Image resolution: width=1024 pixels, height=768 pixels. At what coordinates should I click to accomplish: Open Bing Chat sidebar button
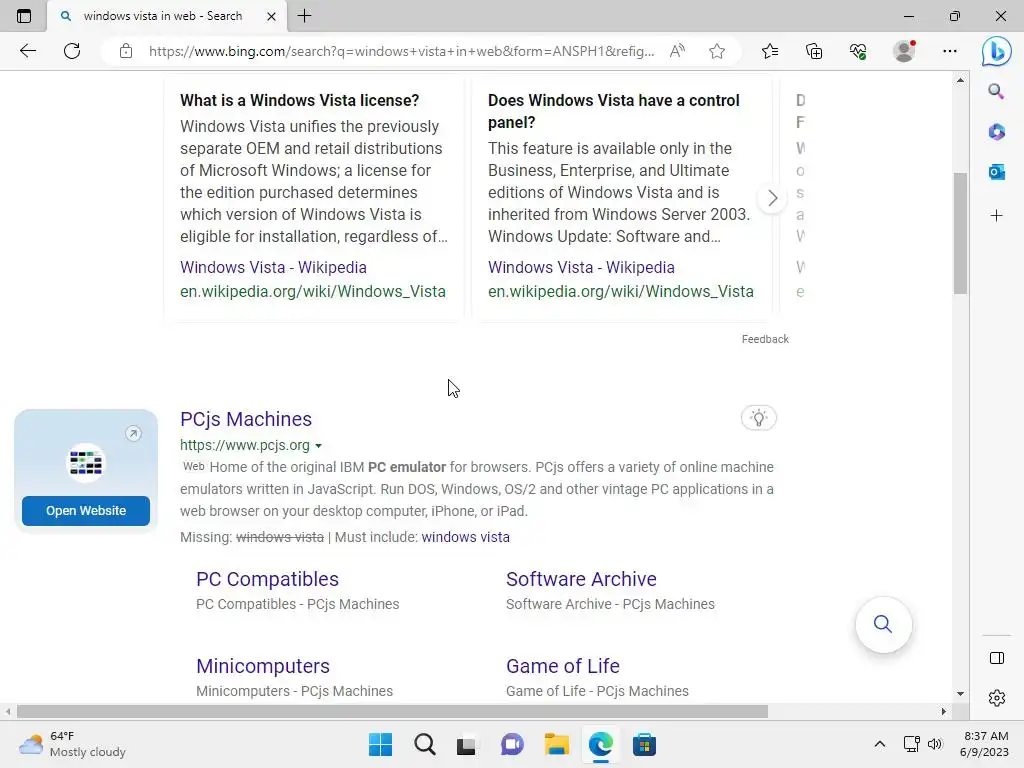point(997,51)
